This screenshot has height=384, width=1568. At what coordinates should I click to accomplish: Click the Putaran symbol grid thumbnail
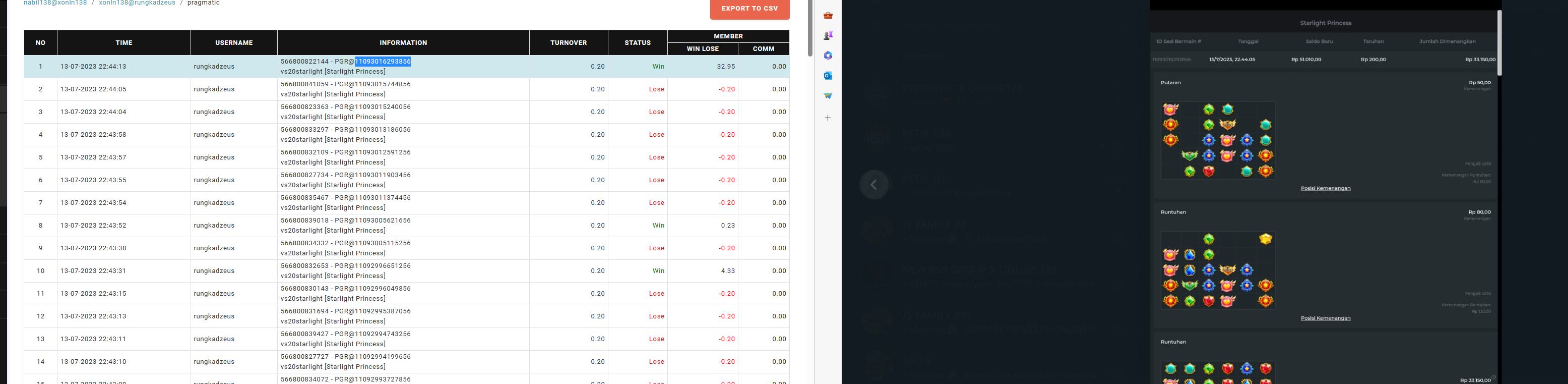1217,140
